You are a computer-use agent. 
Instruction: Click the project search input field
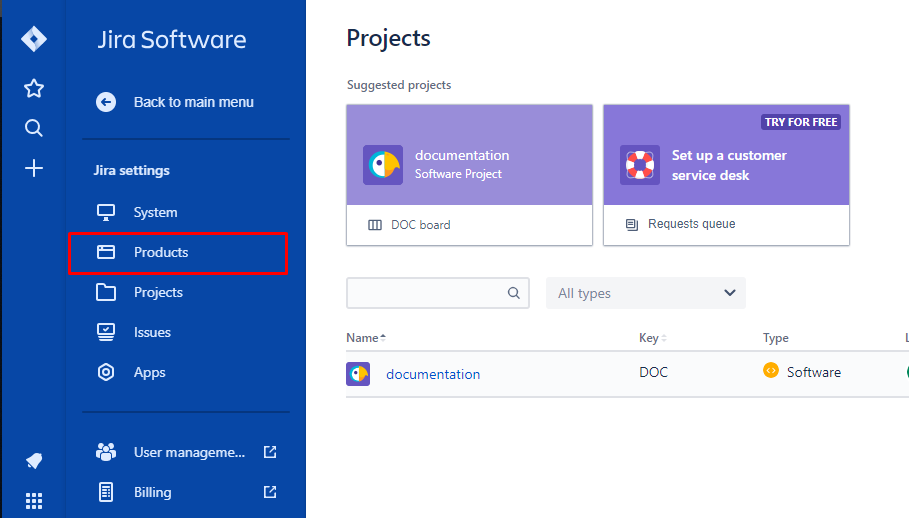pyautogui.click(x=427, y=293)
